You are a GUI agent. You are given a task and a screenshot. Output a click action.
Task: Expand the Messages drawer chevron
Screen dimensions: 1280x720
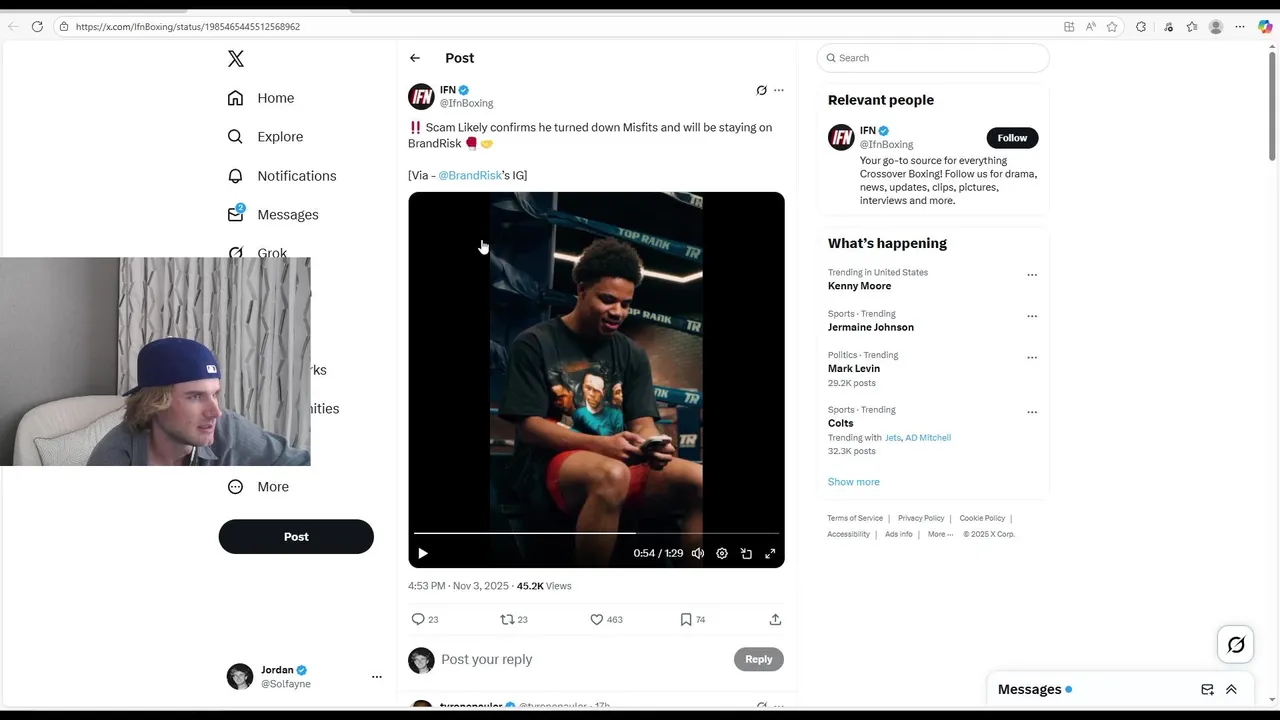tap(1231, 689)
